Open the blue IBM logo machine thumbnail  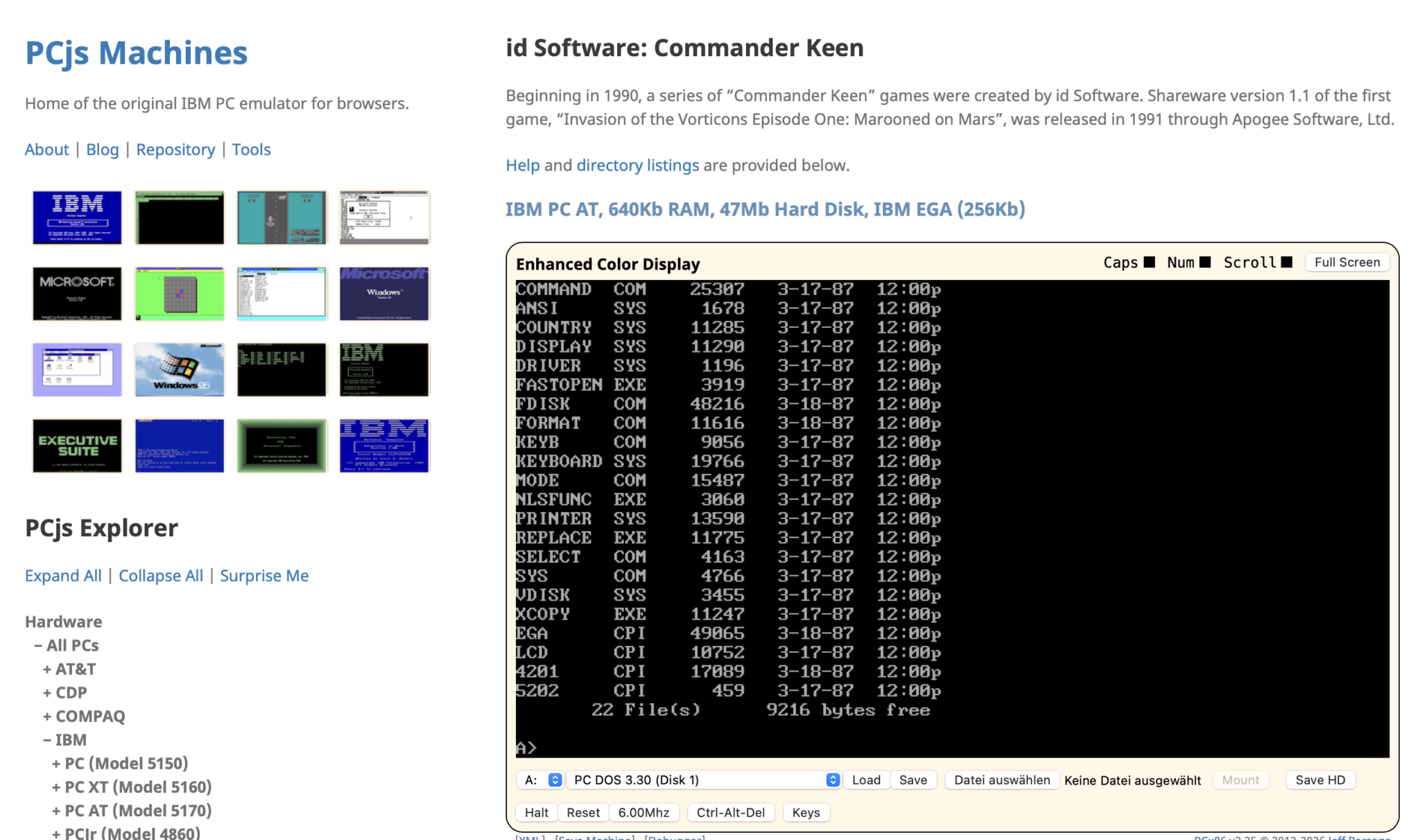point(77,218)
